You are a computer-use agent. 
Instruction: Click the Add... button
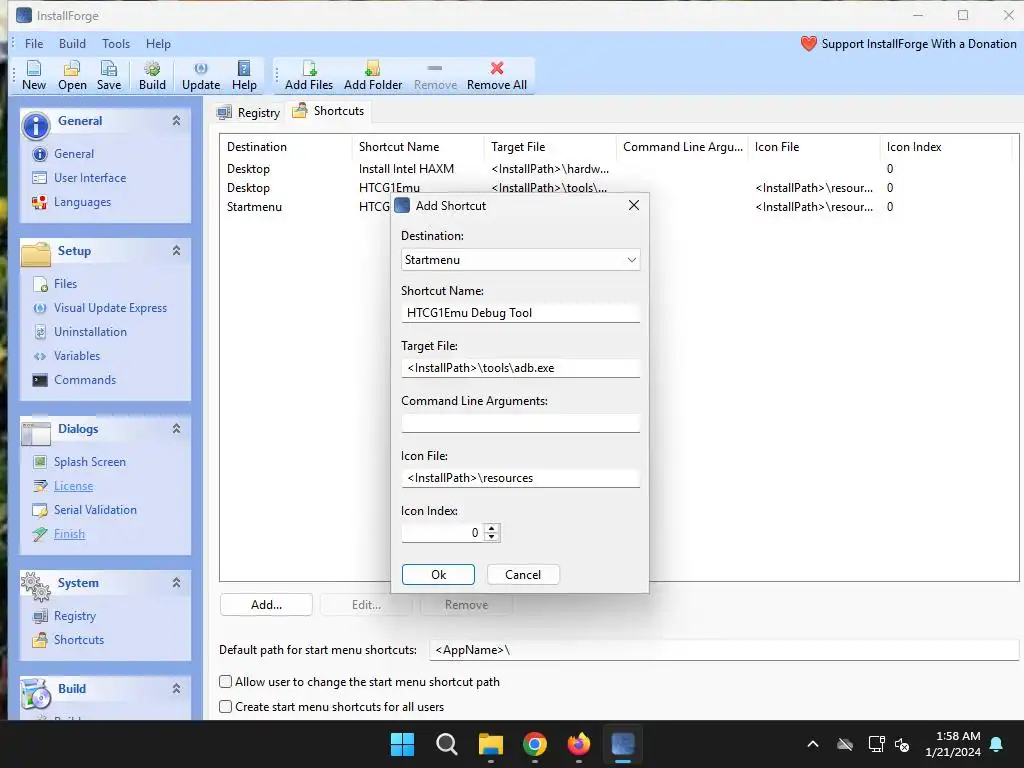(266, 605)
